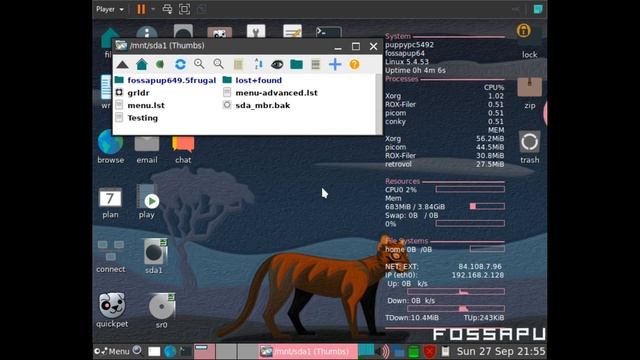640x360 pixels.
Task: Switch to the first desktop in pager
Action: coord(204,351)
